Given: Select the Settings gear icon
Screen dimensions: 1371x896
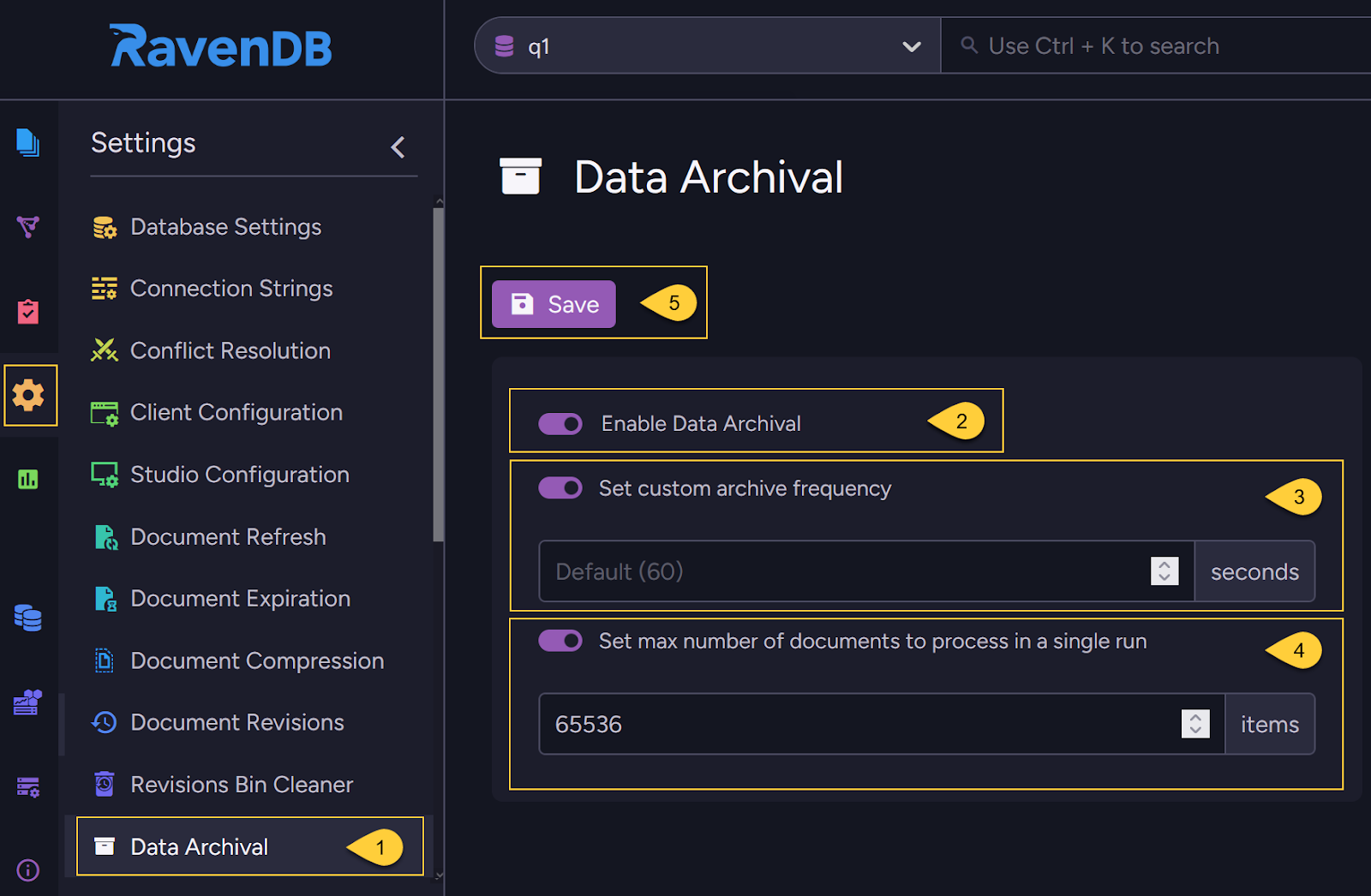Looking at the screenshot, I should click(29, 395).
